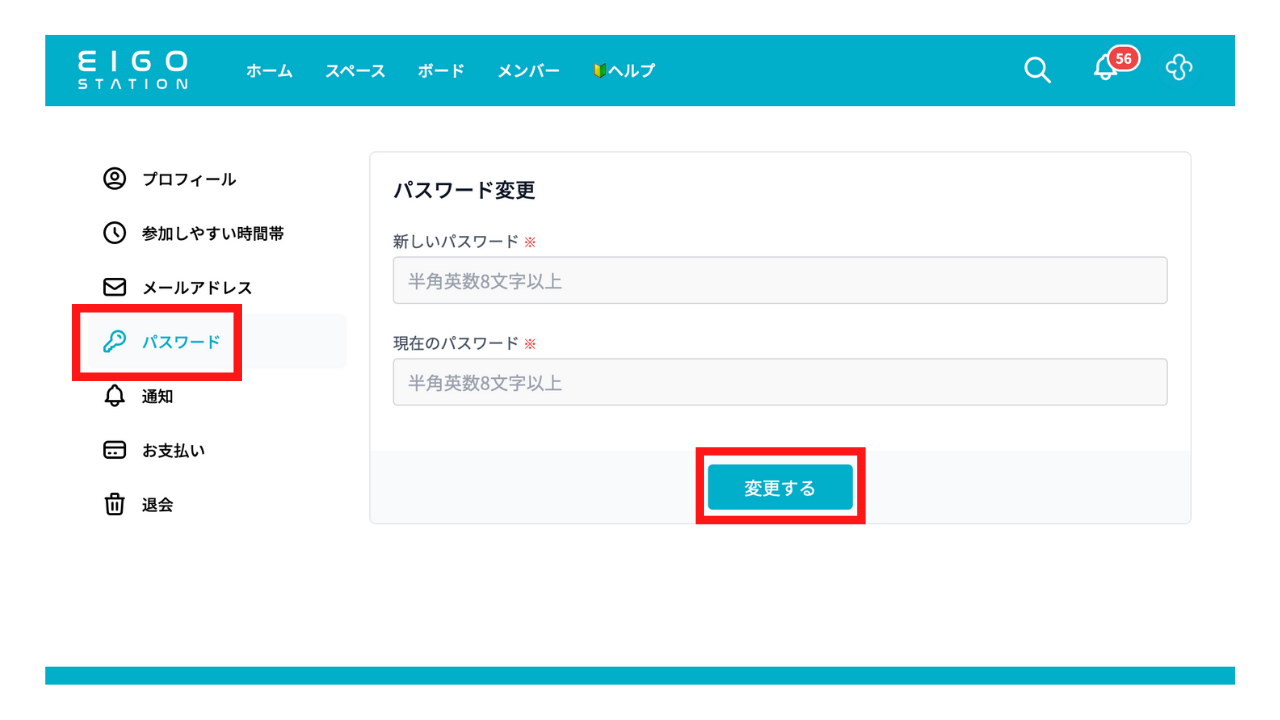
Task: Open the メールアドレス envelope icon
Action: (115, 287)
